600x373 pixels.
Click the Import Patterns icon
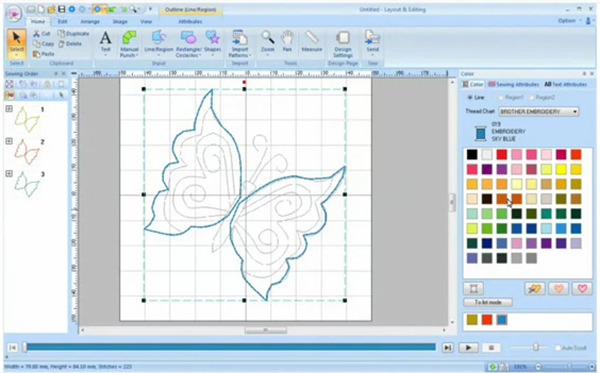240,44
